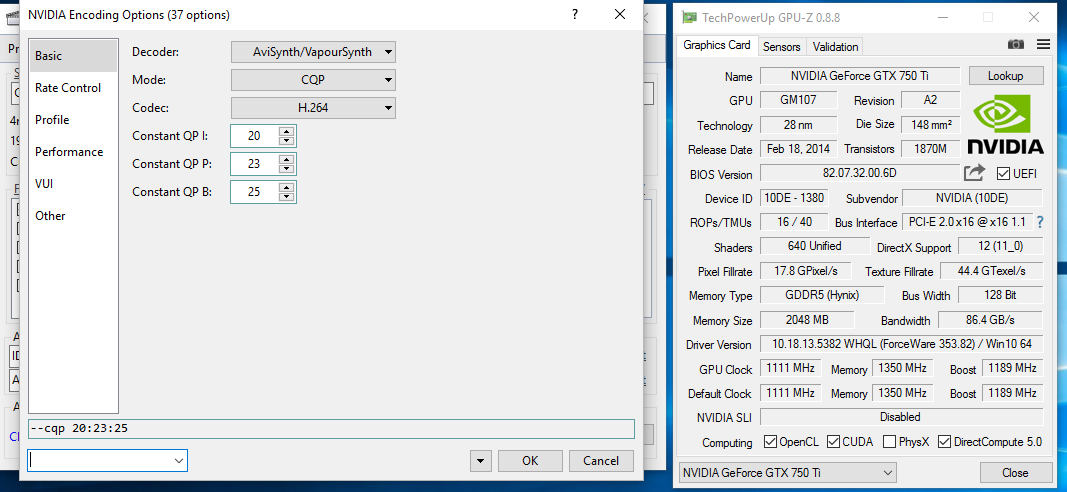This screenshot has width=1067, height=492.
Task: Click the GPU field GM107
Action: point(798,99)
